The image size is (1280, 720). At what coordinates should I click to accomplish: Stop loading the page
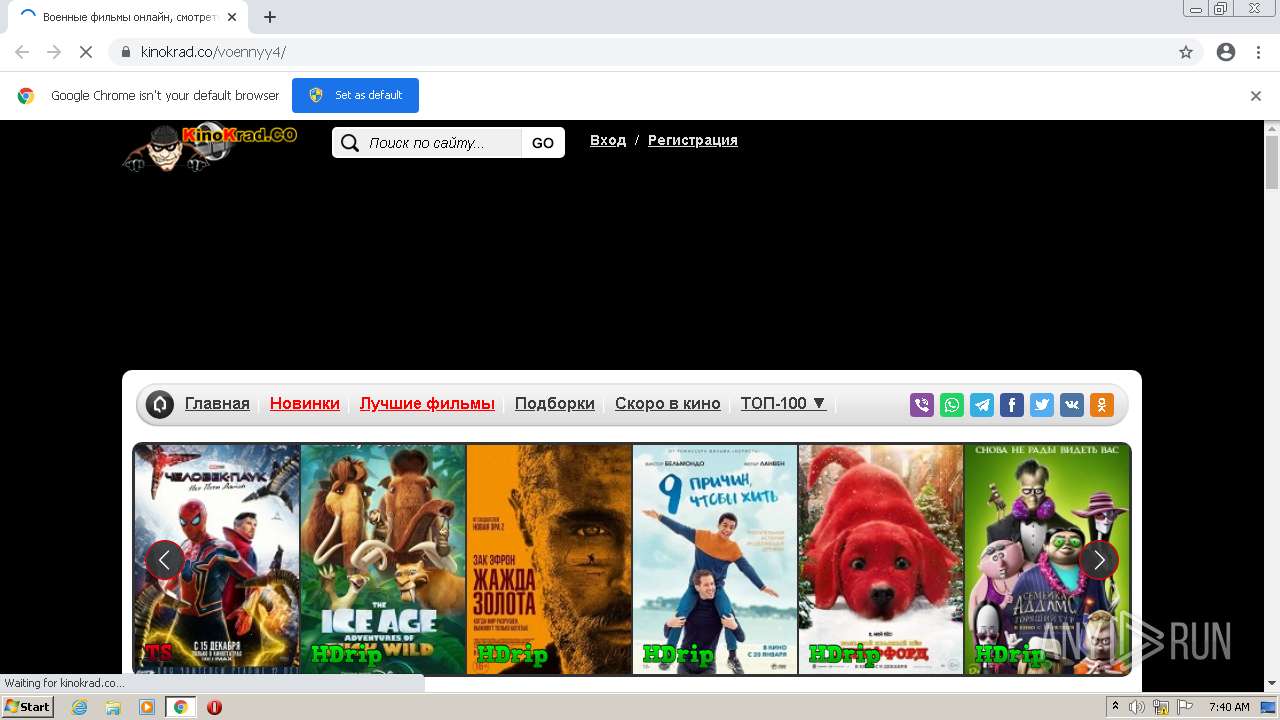(85, 52)
